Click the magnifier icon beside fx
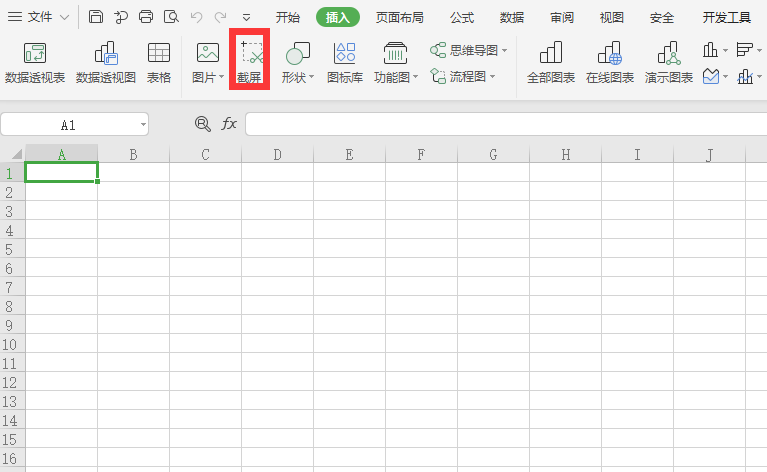767x472 pixels. (x=203, y=124)
